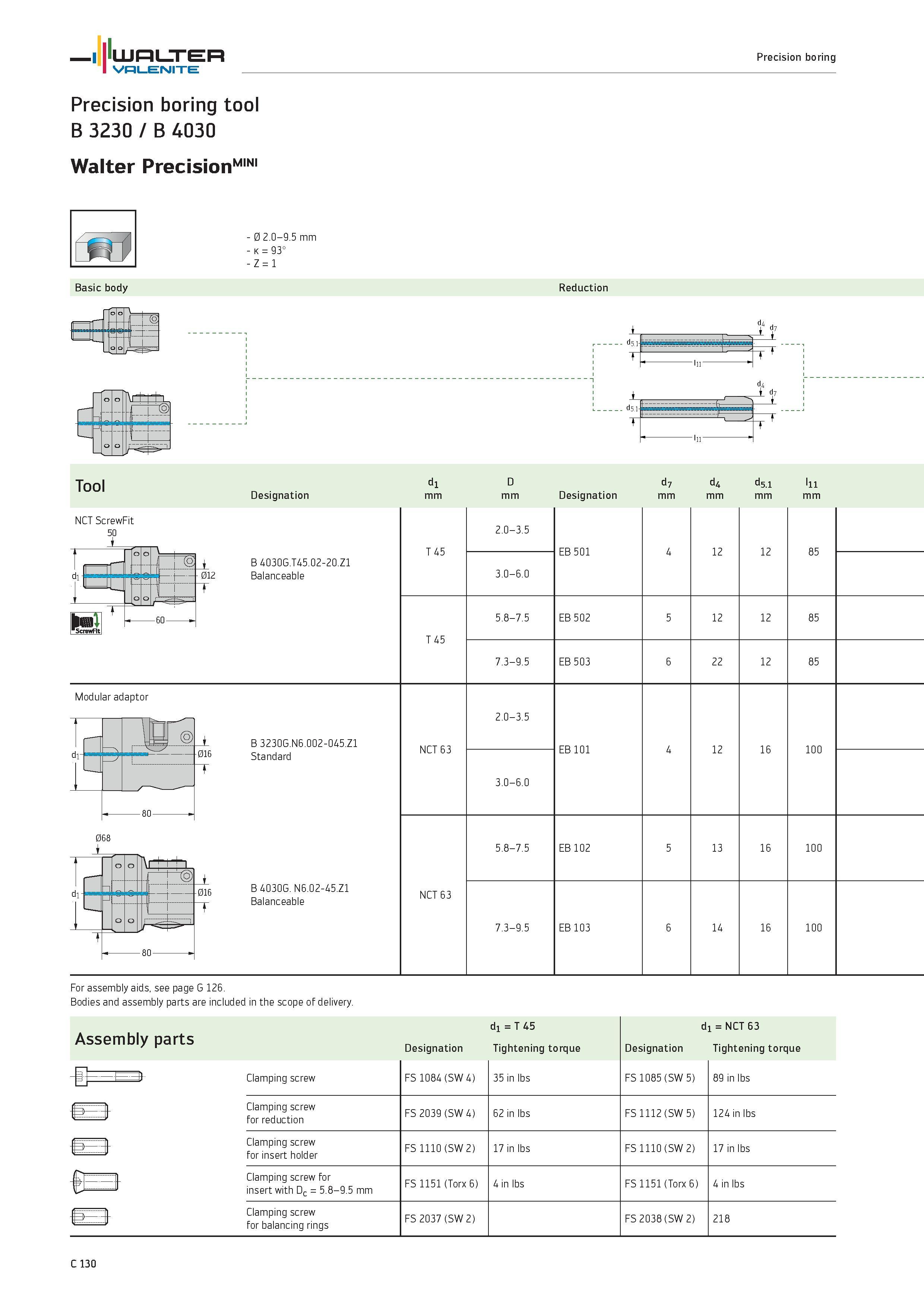Select part FS 2037 (SW 2)
This screenshot has height=1307, width=924.
click(x=440, y=1218)
